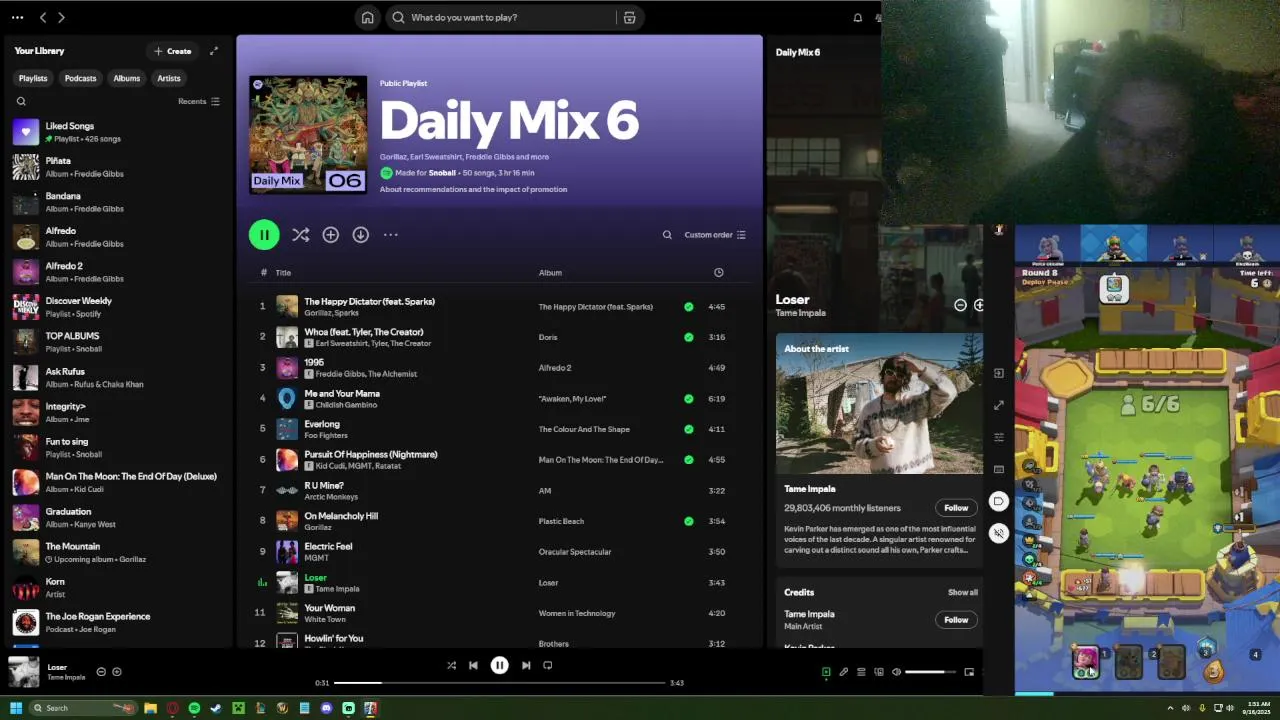
Task: Open more options ellipsis for Daily Mix 6
Action: (x=390, y=235)
